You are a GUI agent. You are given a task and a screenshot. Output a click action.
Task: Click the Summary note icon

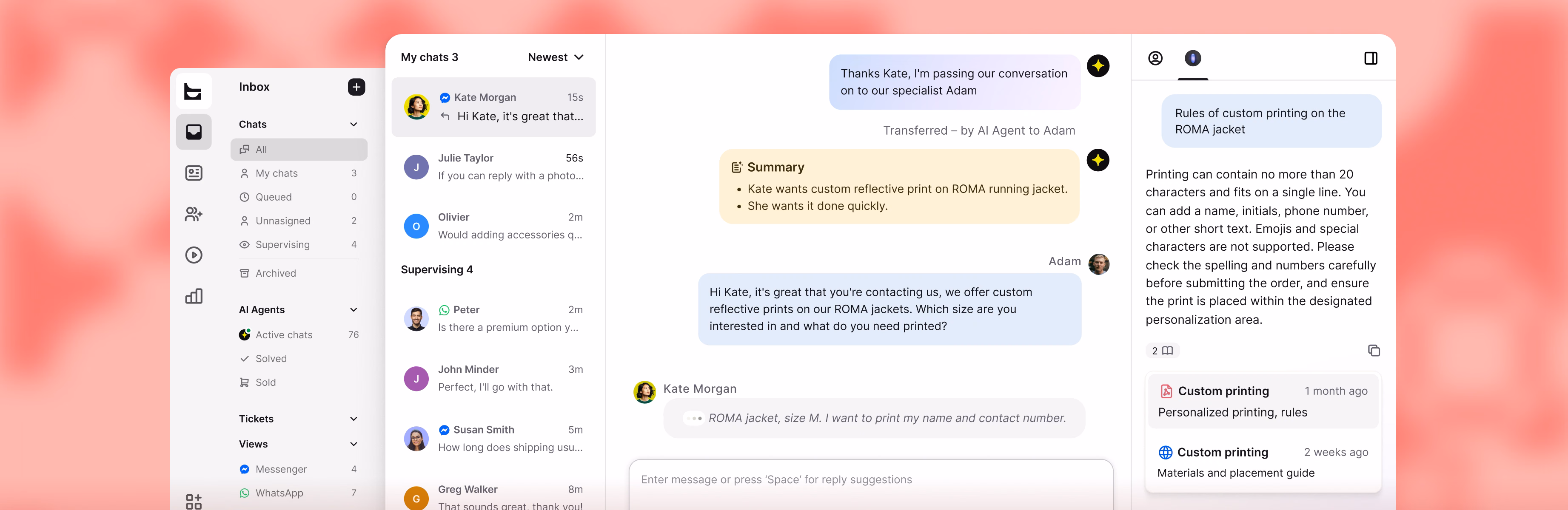[x=736, y=167]
